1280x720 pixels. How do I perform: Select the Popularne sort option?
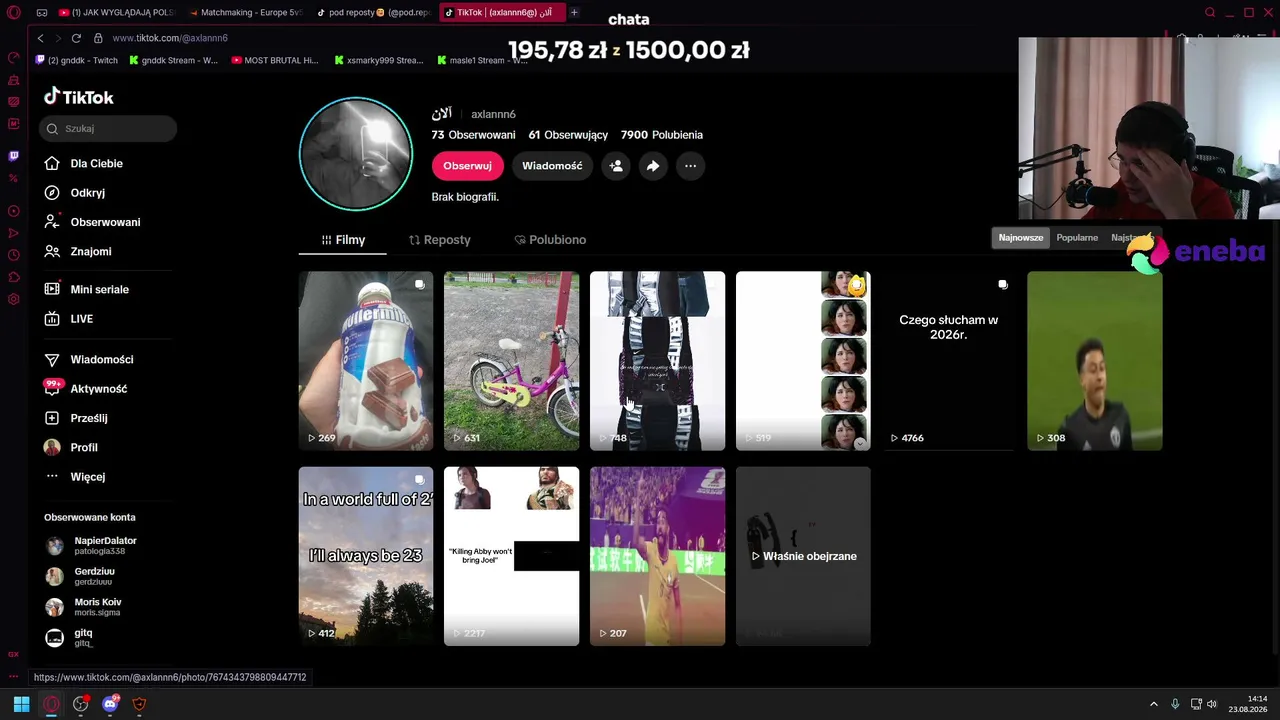tap(1077, 238)
